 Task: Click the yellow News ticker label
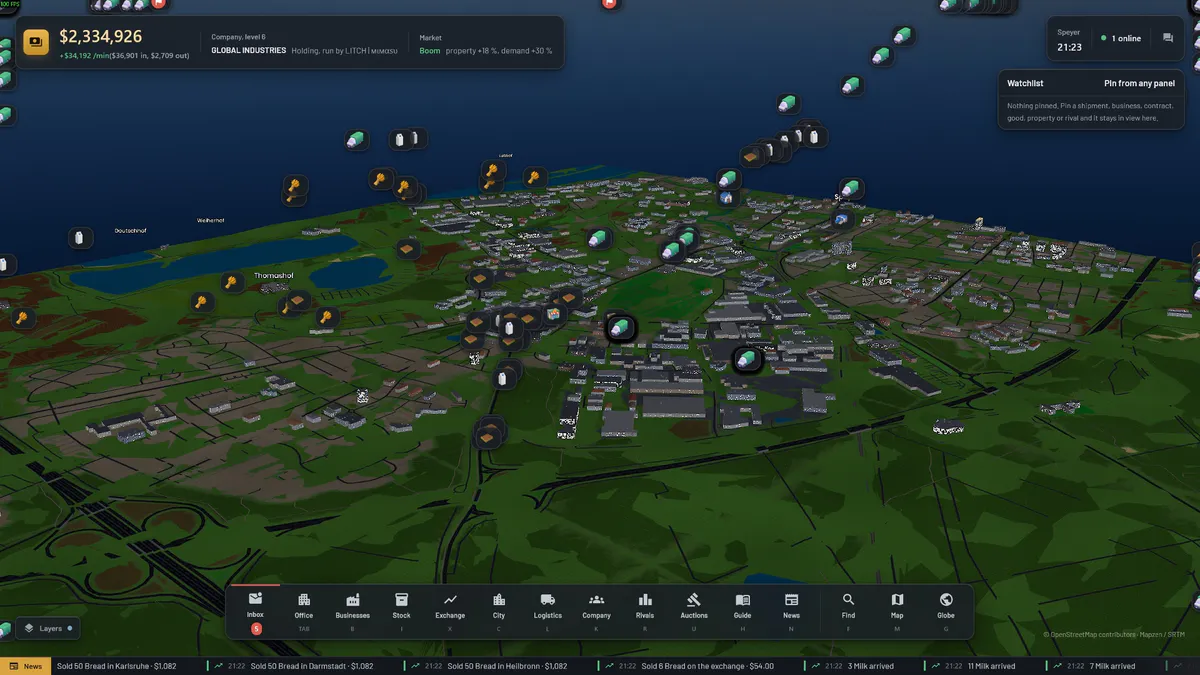click(23, 666)
